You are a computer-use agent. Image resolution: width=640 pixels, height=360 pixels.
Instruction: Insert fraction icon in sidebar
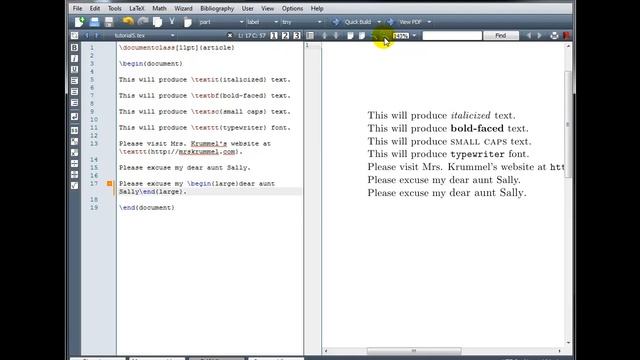[x=74, y=164]
